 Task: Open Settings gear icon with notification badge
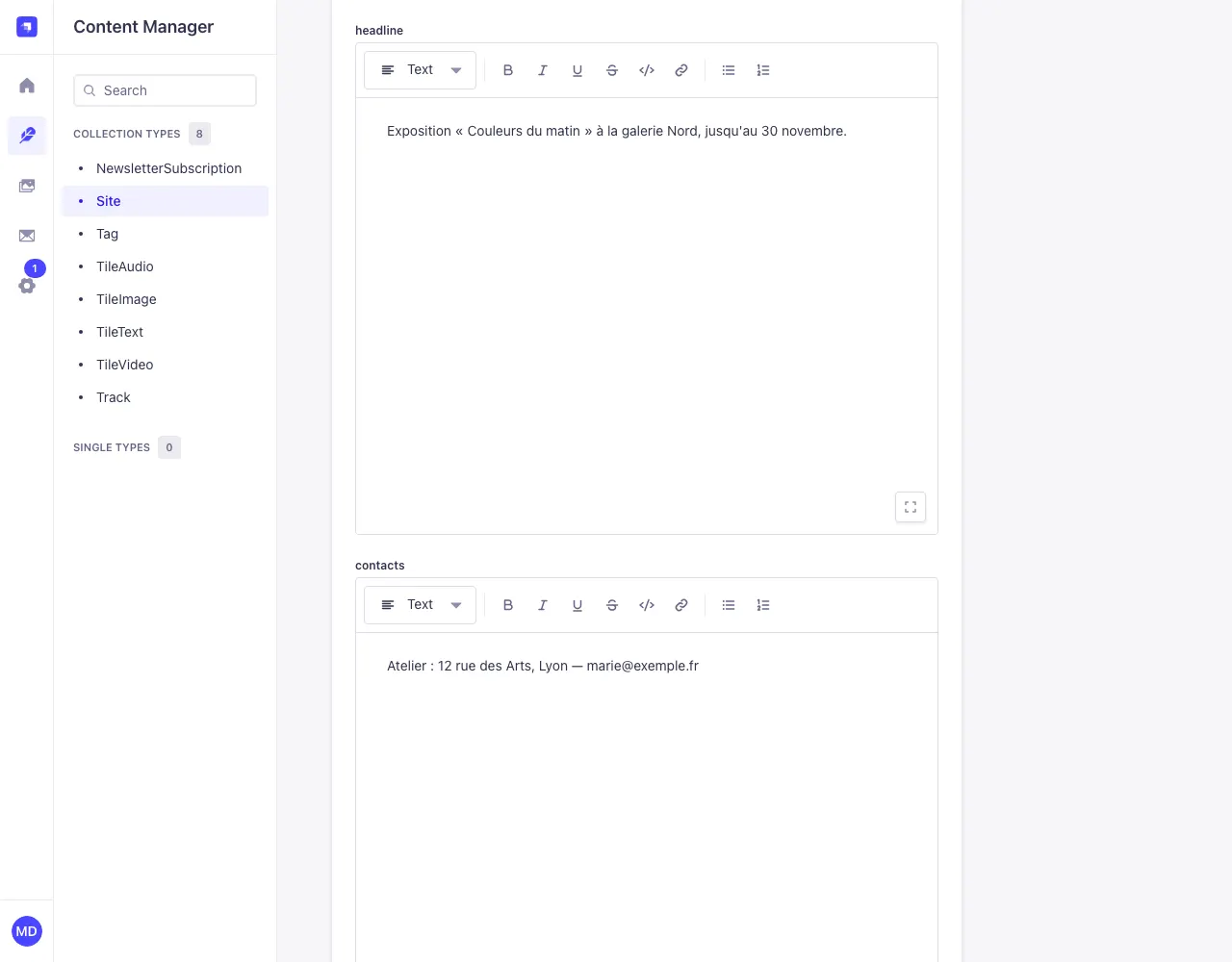tap(27, 286)
